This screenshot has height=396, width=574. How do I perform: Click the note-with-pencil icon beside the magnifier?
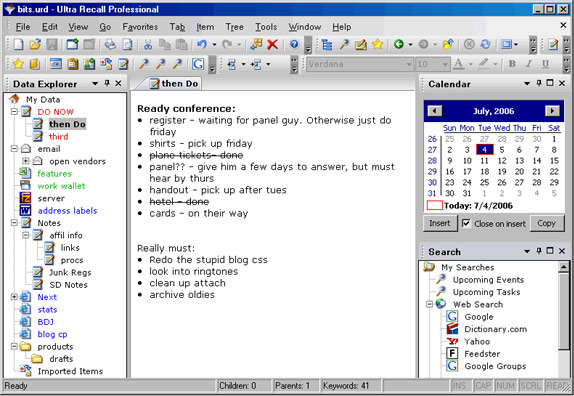click(x=361, y=45)
